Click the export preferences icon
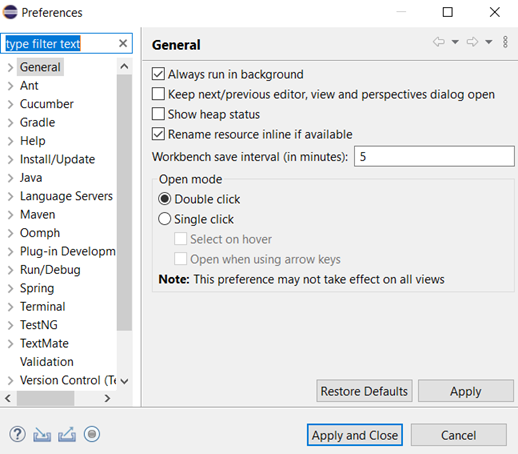Viewport: 518px width, 454px height. (67, 435)
